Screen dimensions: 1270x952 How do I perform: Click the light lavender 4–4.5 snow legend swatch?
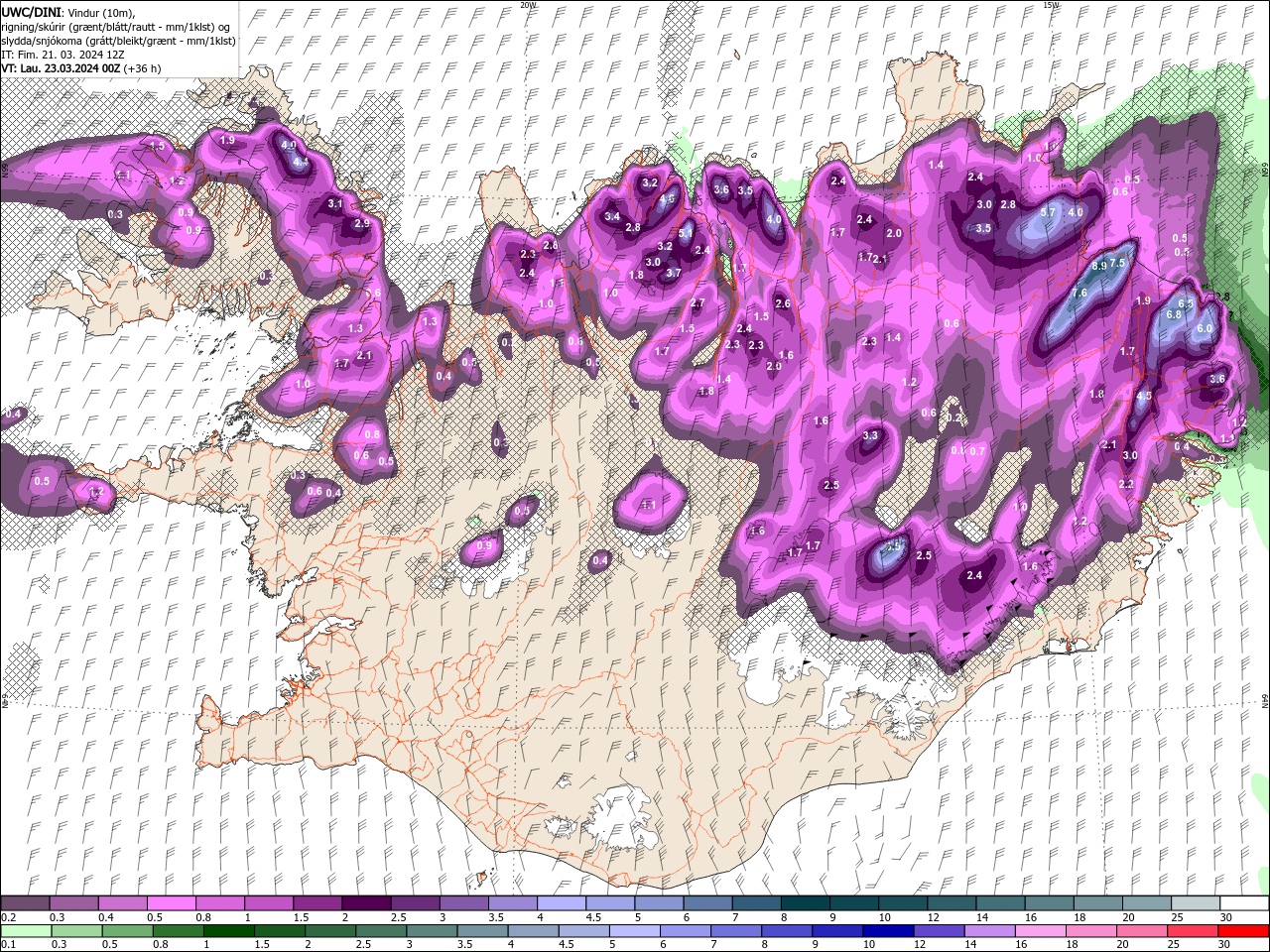[561, 903]
